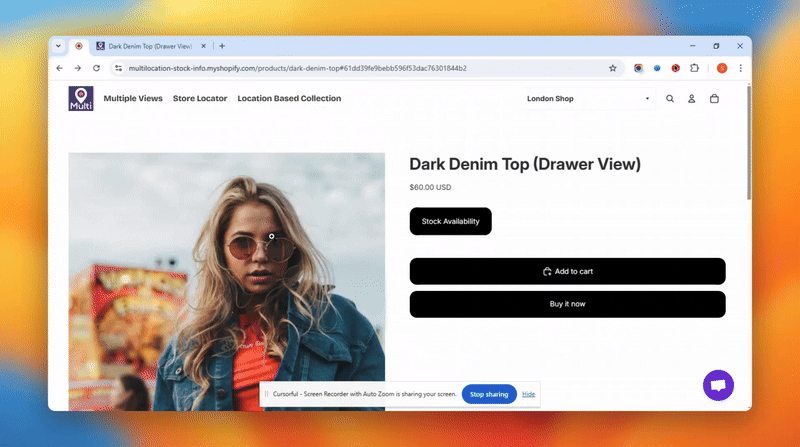This screenshot has width=800, height=447.
Task: Grab the sharing bar drag handle
Action: coord(266,394)
